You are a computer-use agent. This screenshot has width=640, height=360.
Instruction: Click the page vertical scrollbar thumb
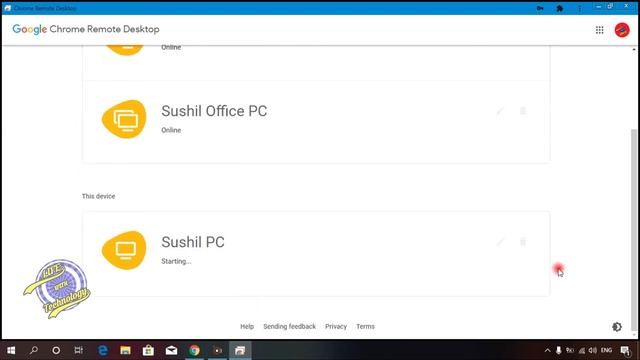(x=633, y=229)
